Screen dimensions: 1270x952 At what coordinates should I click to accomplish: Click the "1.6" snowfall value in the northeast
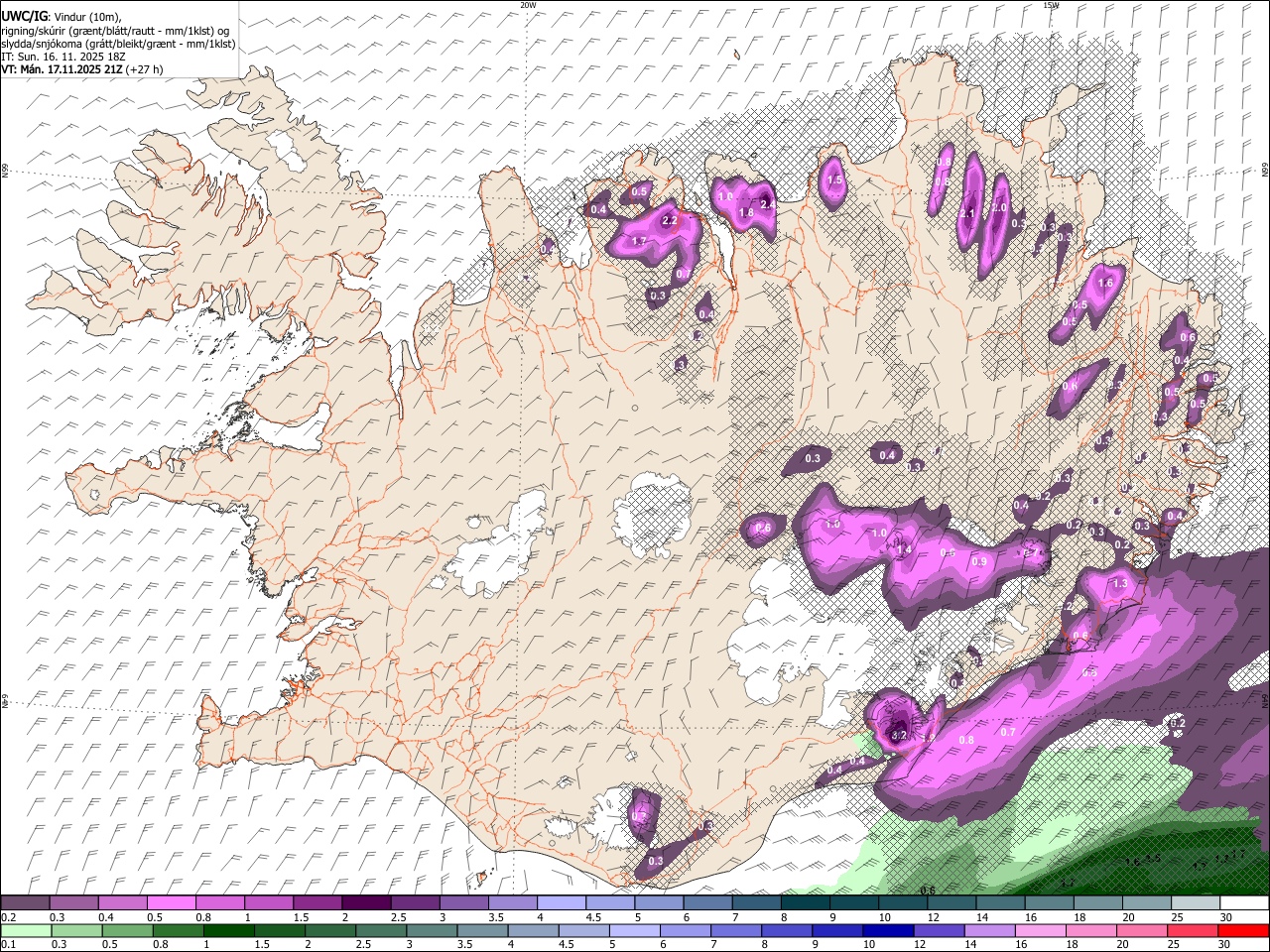click(x=1105, y=283)
